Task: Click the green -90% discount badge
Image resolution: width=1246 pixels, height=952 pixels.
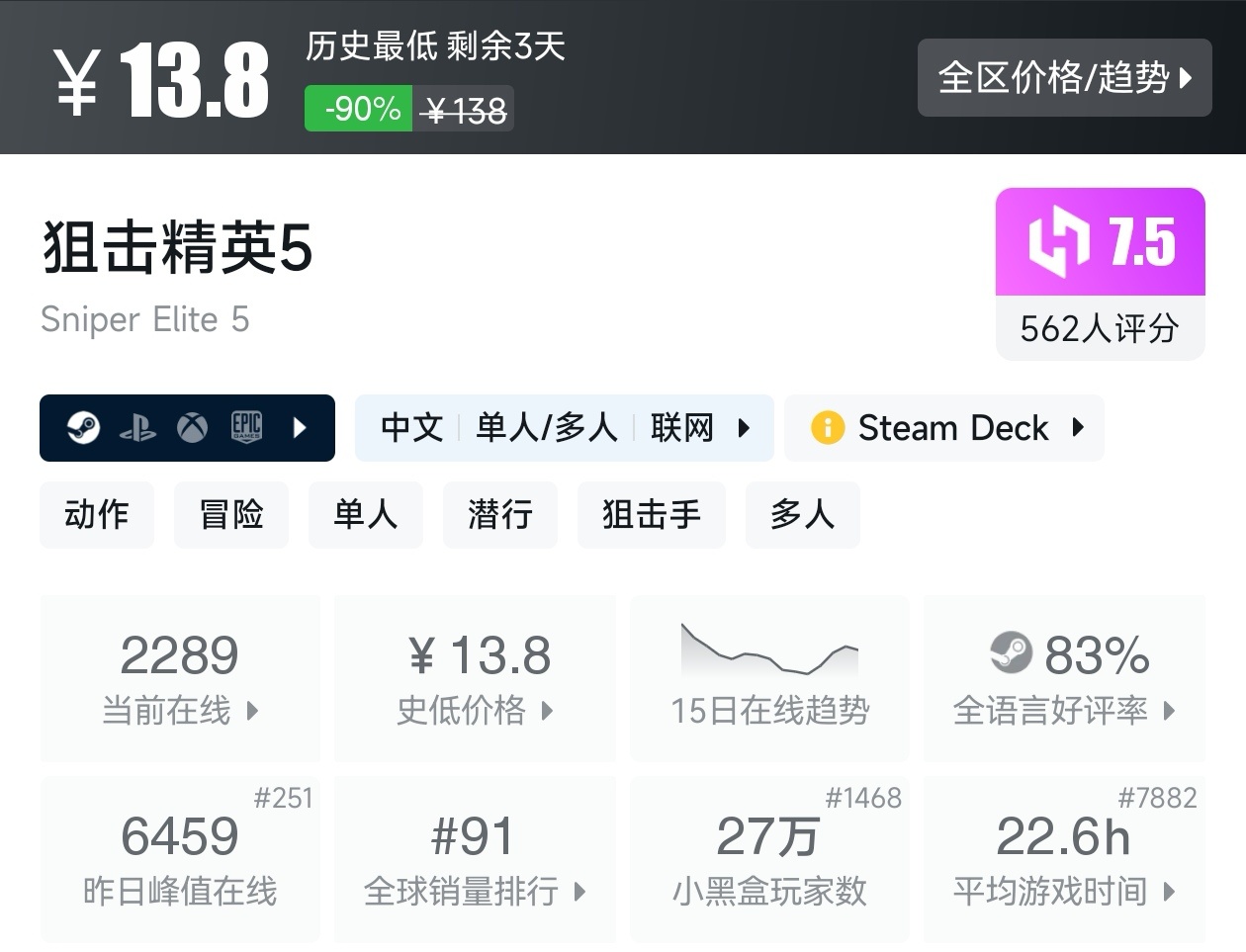Action: (360, 109)
